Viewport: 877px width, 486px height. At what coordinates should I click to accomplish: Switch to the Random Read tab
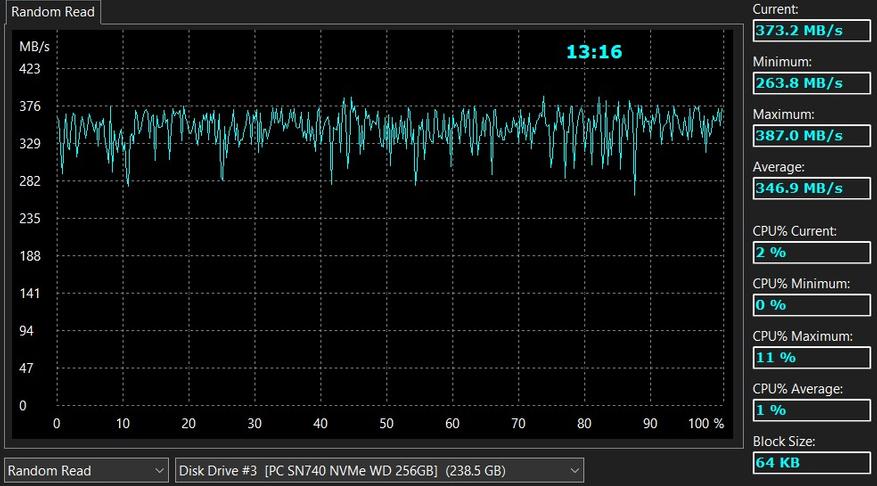pos(51,12)
